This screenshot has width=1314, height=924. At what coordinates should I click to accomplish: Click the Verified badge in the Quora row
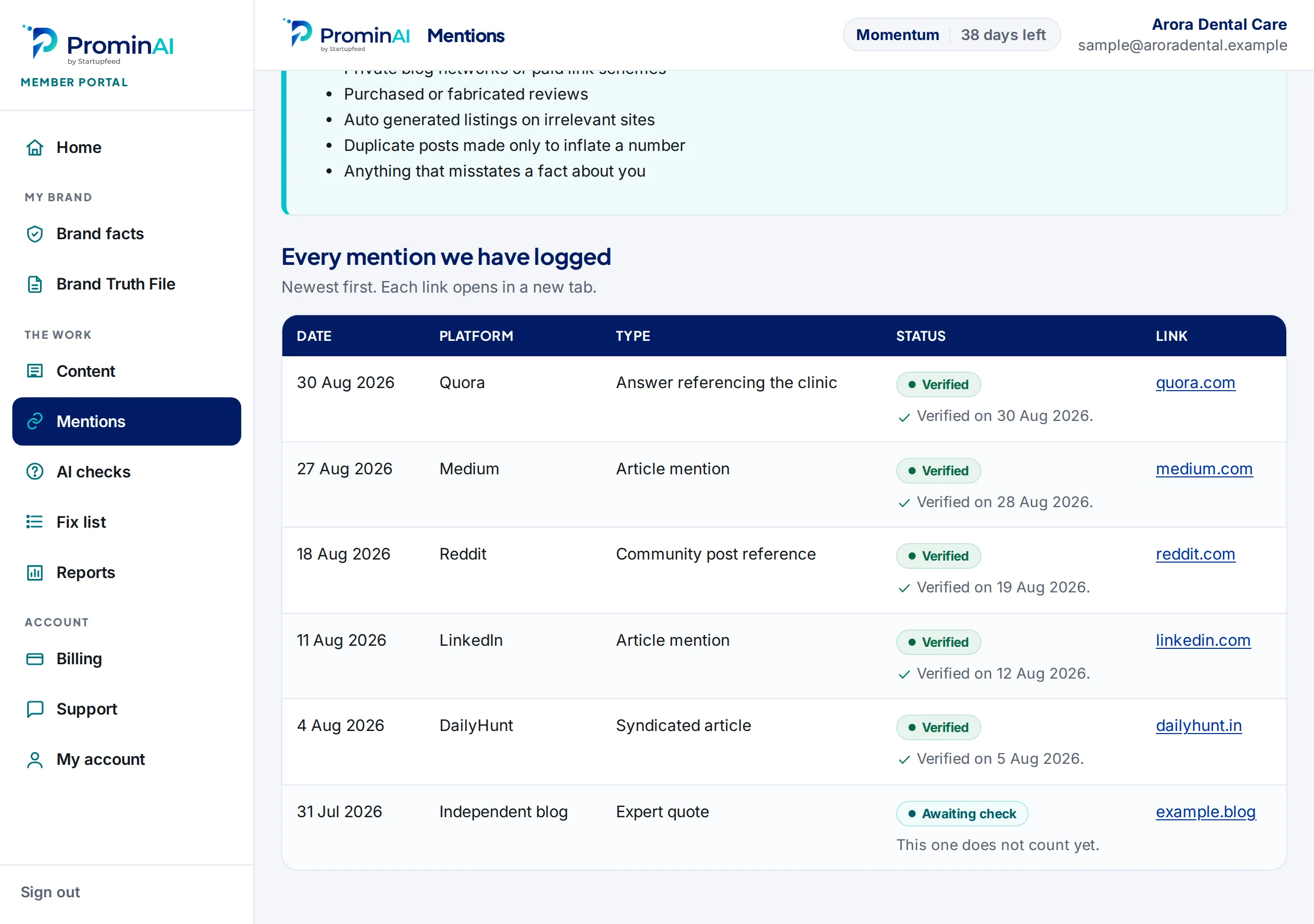[938, 384]
